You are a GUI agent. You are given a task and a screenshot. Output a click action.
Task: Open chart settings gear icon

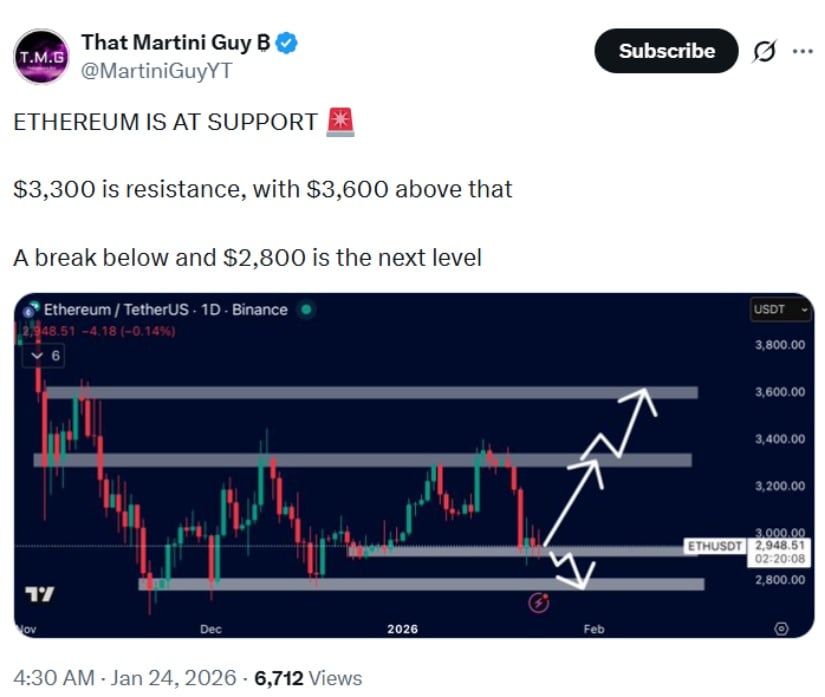(782, 628)
